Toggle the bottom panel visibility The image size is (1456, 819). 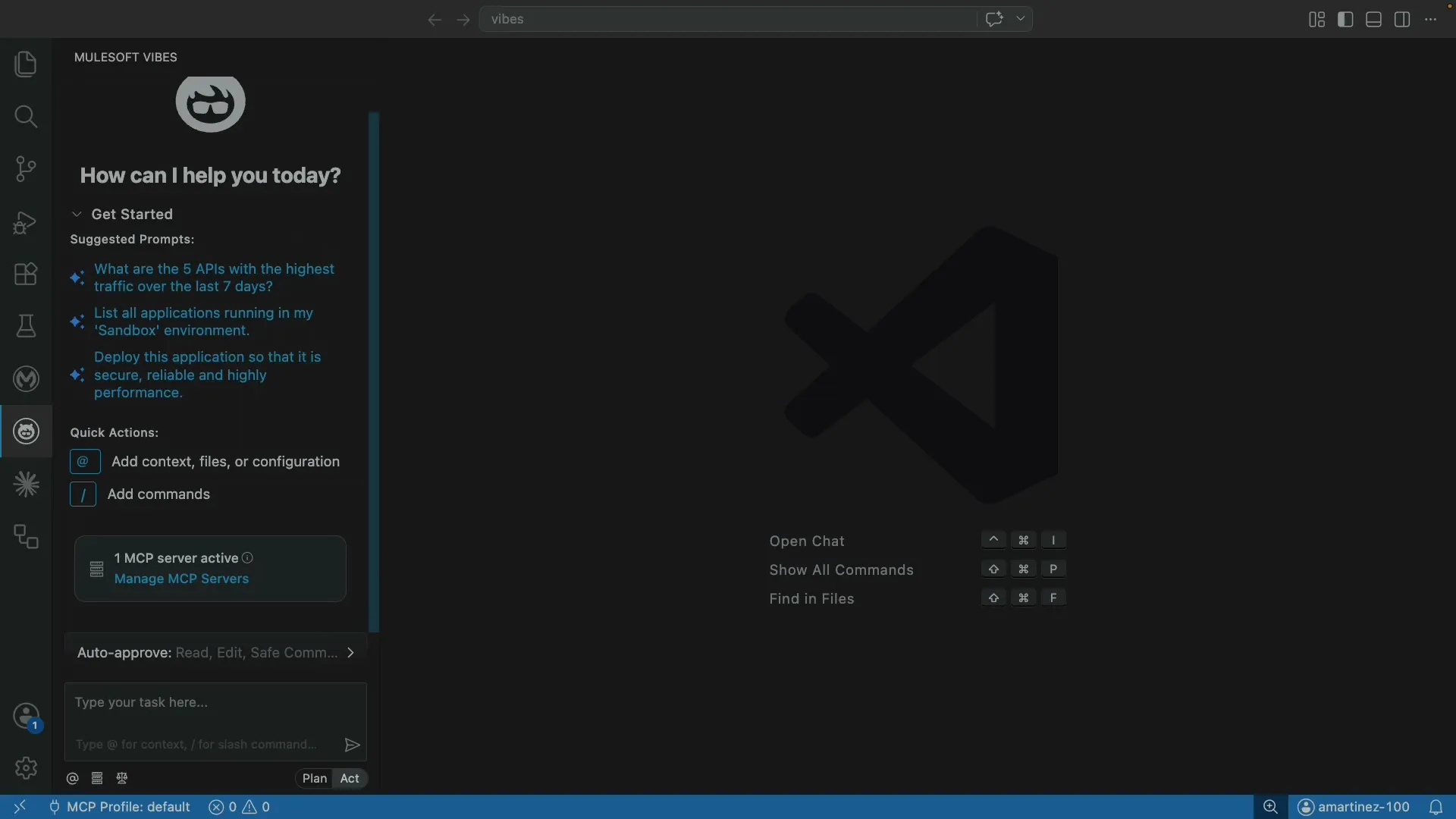click(1373, 20)
